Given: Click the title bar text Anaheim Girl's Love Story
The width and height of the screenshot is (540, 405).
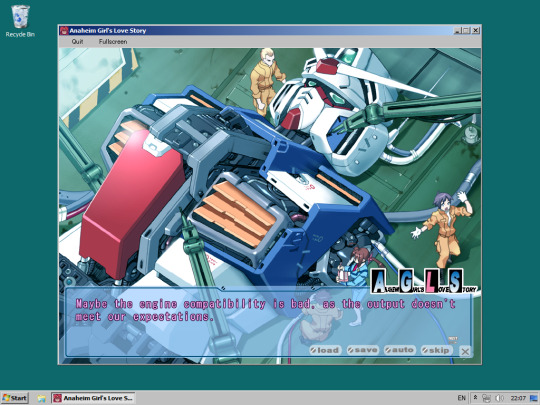Looking at the screenshot, I should click(x=108, y=31).
